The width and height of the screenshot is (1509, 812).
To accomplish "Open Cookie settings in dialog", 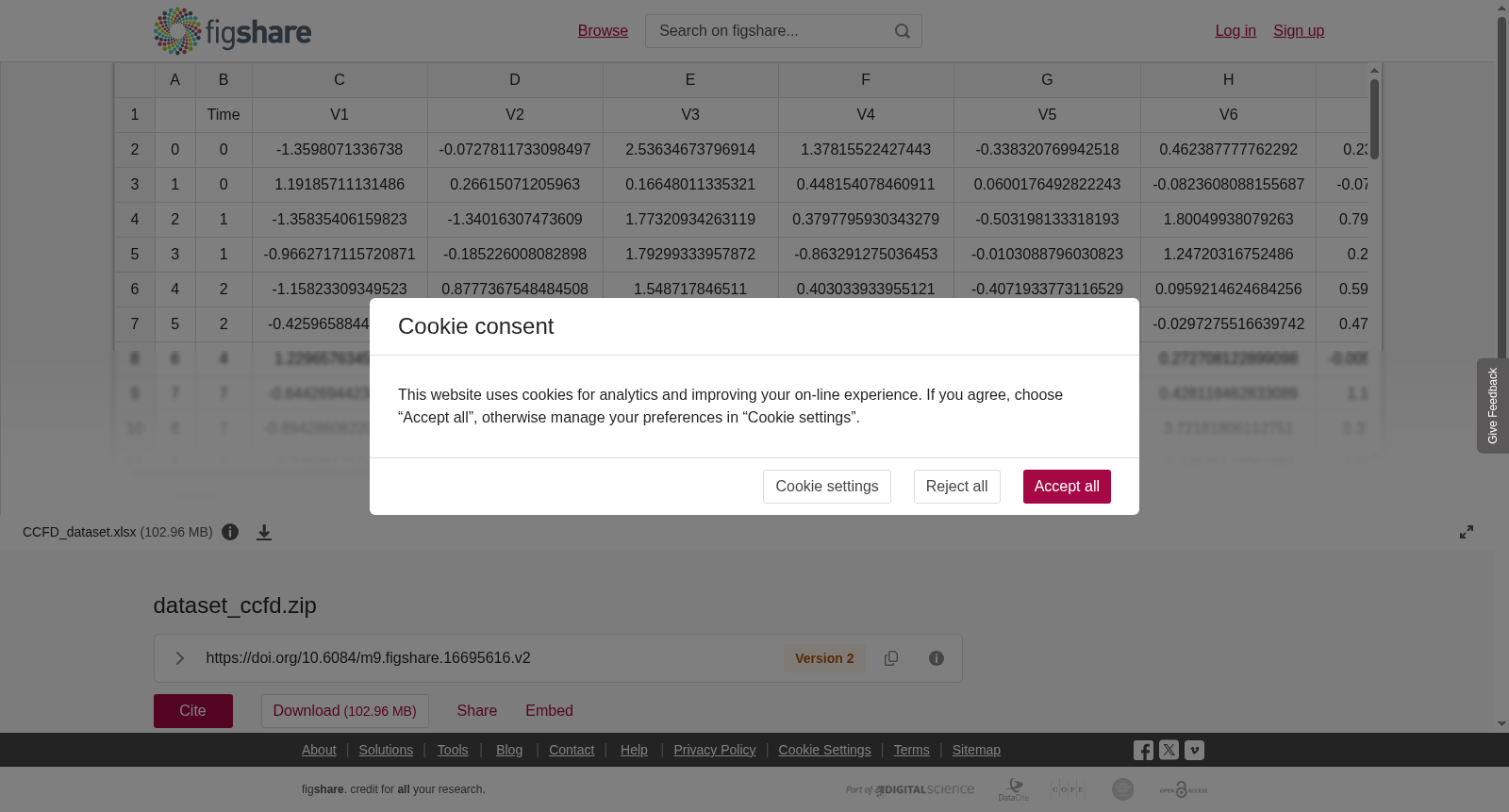I will (827, 487).
